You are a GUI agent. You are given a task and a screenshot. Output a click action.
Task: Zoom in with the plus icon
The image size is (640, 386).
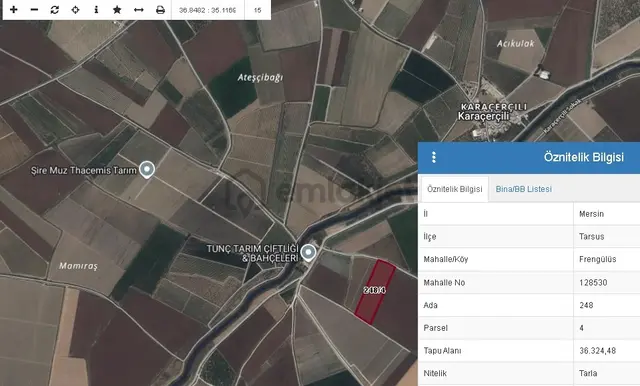pyautogui.click(x=13, y=9)
